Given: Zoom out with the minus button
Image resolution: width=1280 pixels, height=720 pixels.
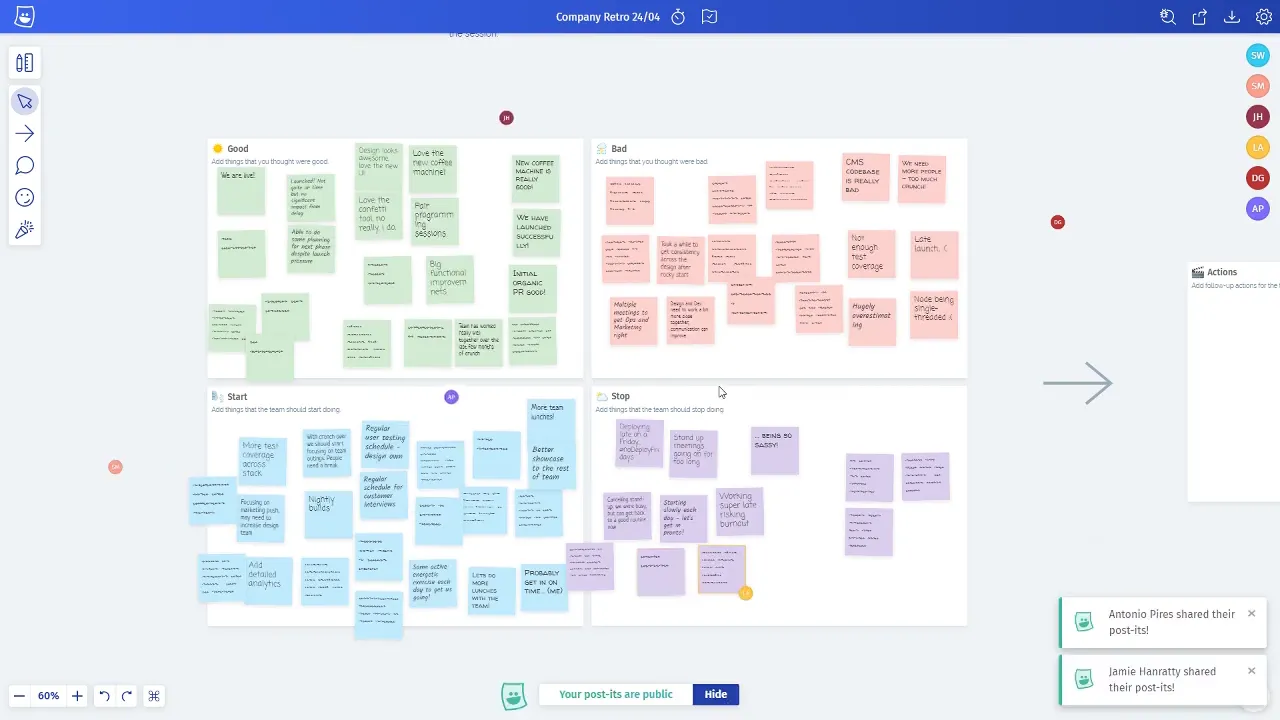Looking at the screenshot, I should pyautogui.click(x=19, y=696).
